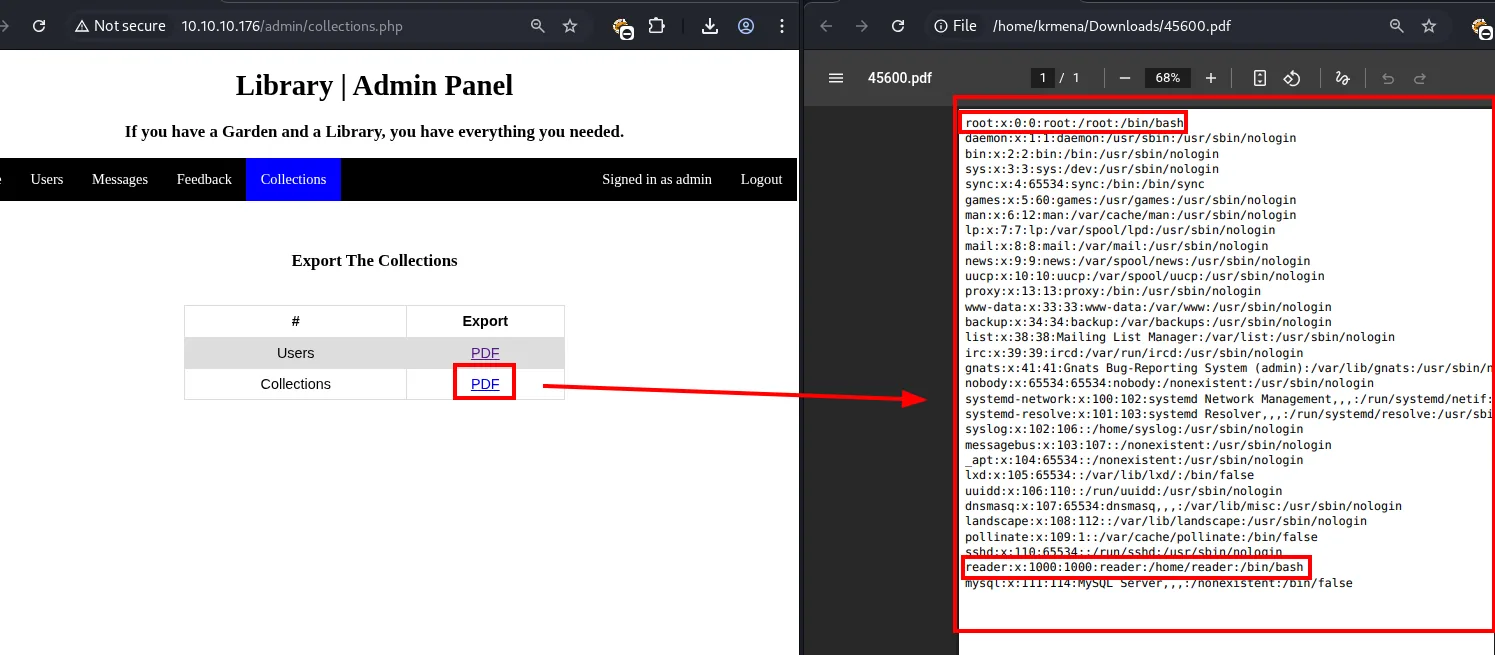Select the draw annotation tool in PDF viewer
1495x655 pixels.
click(1342, 78)
